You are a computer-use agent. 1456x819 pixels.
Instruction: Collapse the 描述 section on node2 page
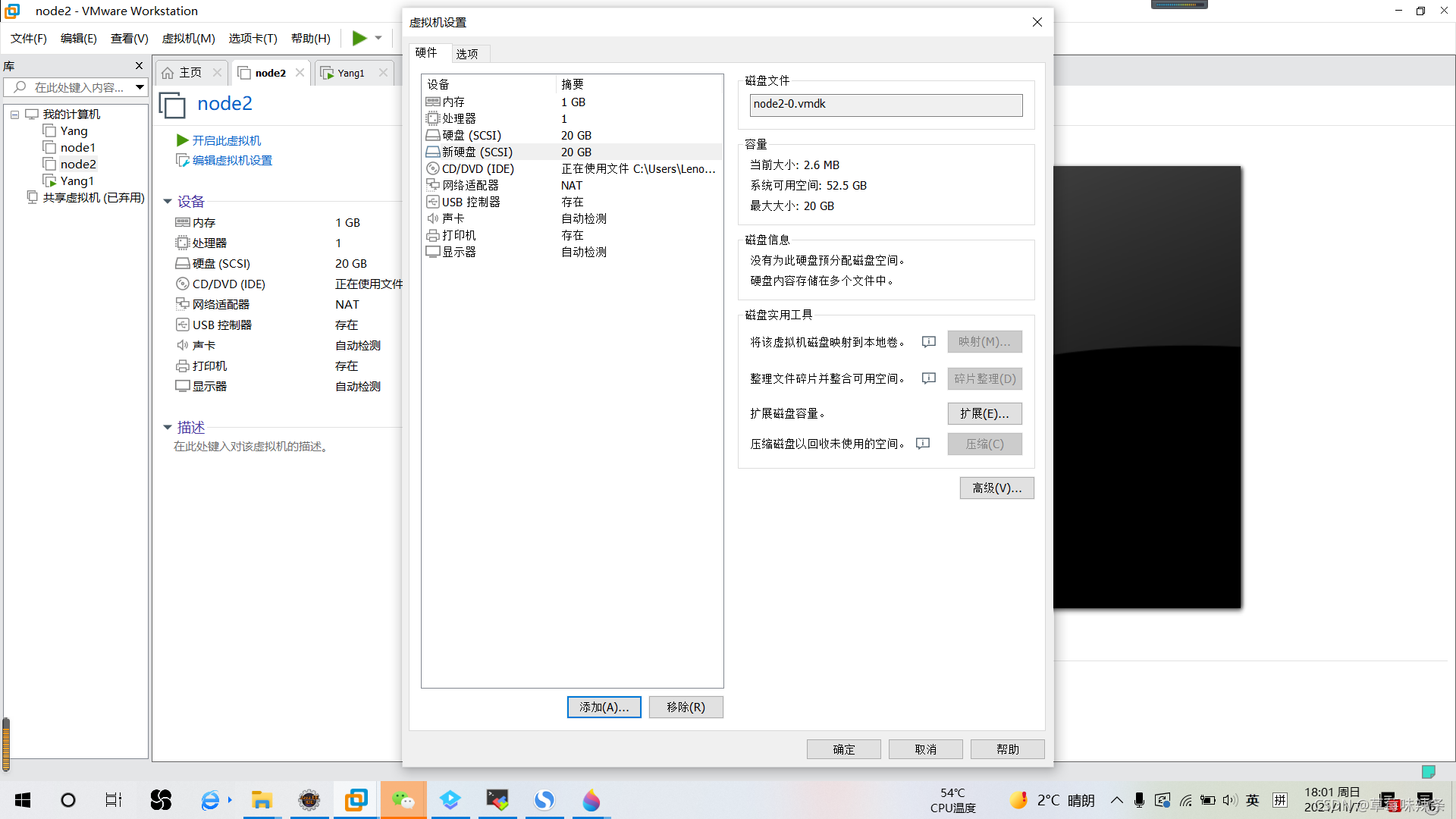click(168, 428)
